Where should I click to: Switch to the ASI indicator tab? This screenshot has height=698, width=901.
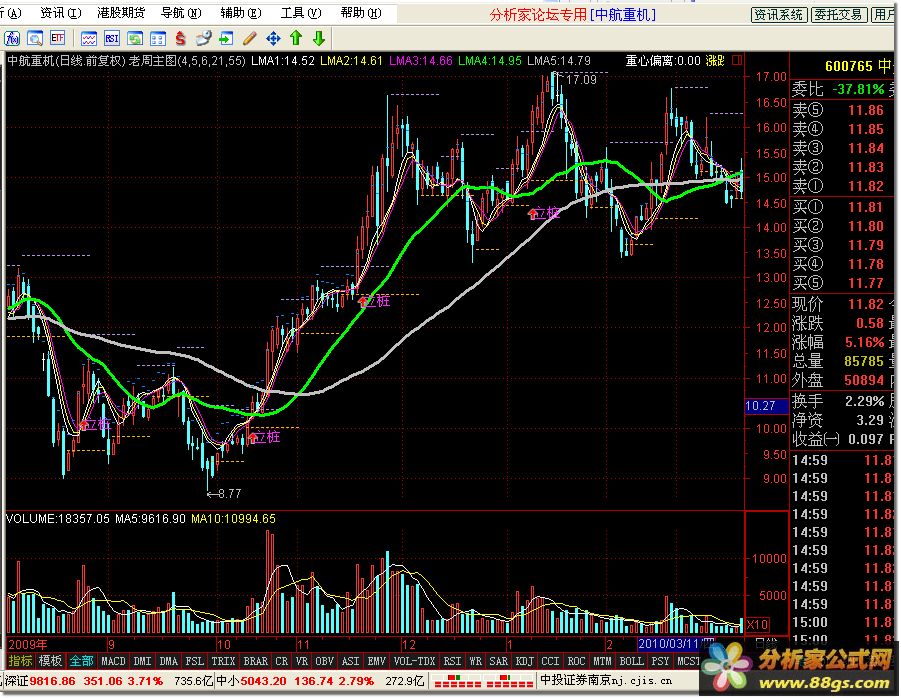pyautogui.click(x=351, y=661)
